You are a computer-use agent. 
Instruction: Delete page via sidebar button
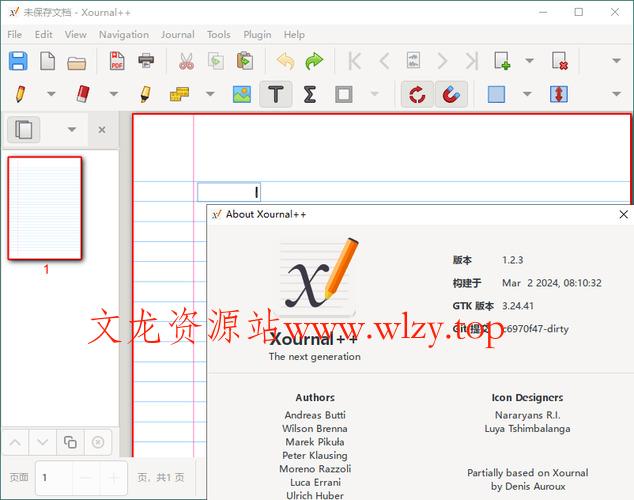(98, 442)
